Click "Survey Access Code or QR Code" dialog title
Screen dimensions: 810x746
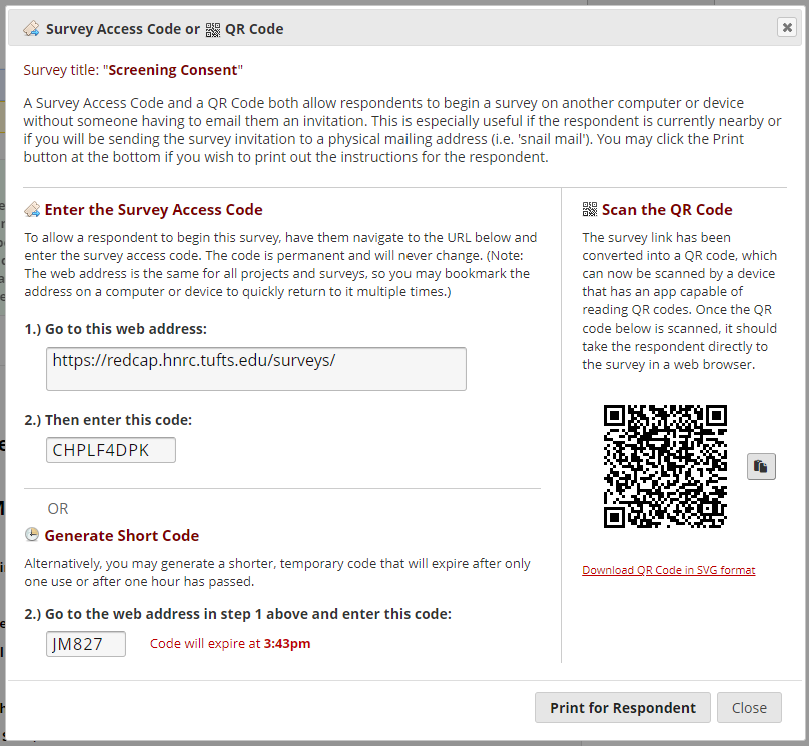[164, 29]
